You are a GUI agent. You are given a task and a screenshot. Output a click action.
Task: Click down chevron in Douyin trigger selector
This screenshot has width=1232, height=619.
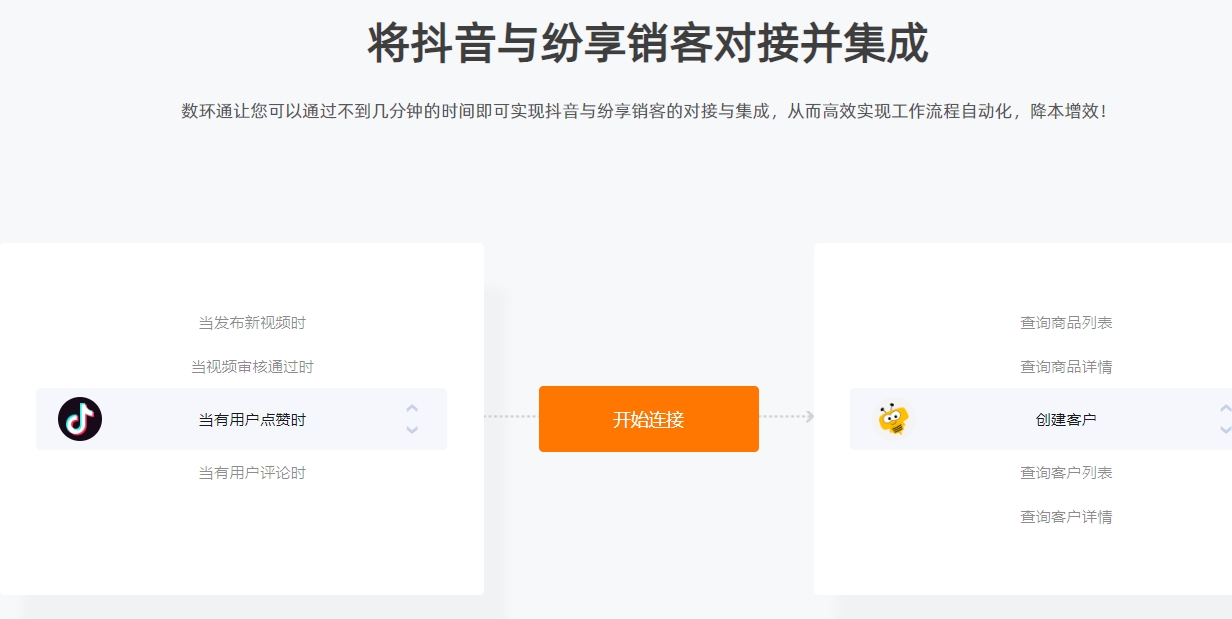coord(412,430)
